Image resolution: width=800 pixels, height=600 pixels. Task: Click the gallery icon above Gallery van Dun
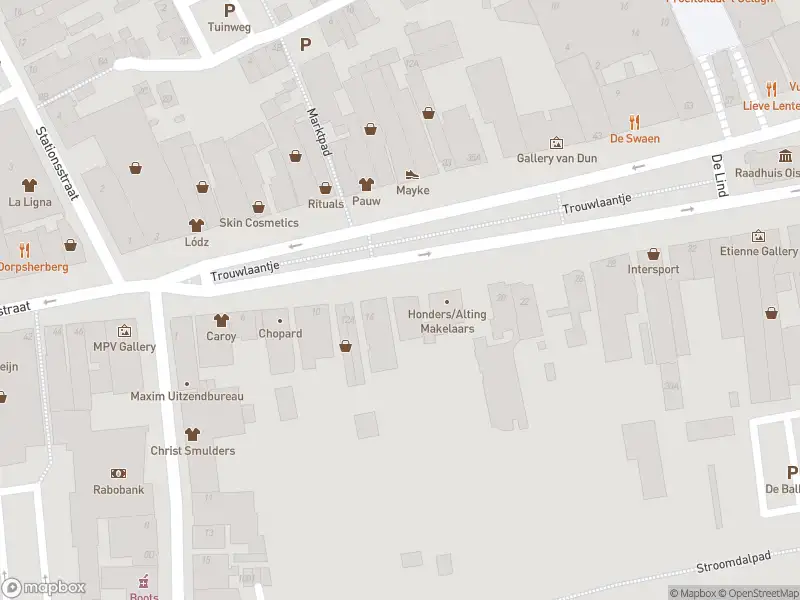556,143
